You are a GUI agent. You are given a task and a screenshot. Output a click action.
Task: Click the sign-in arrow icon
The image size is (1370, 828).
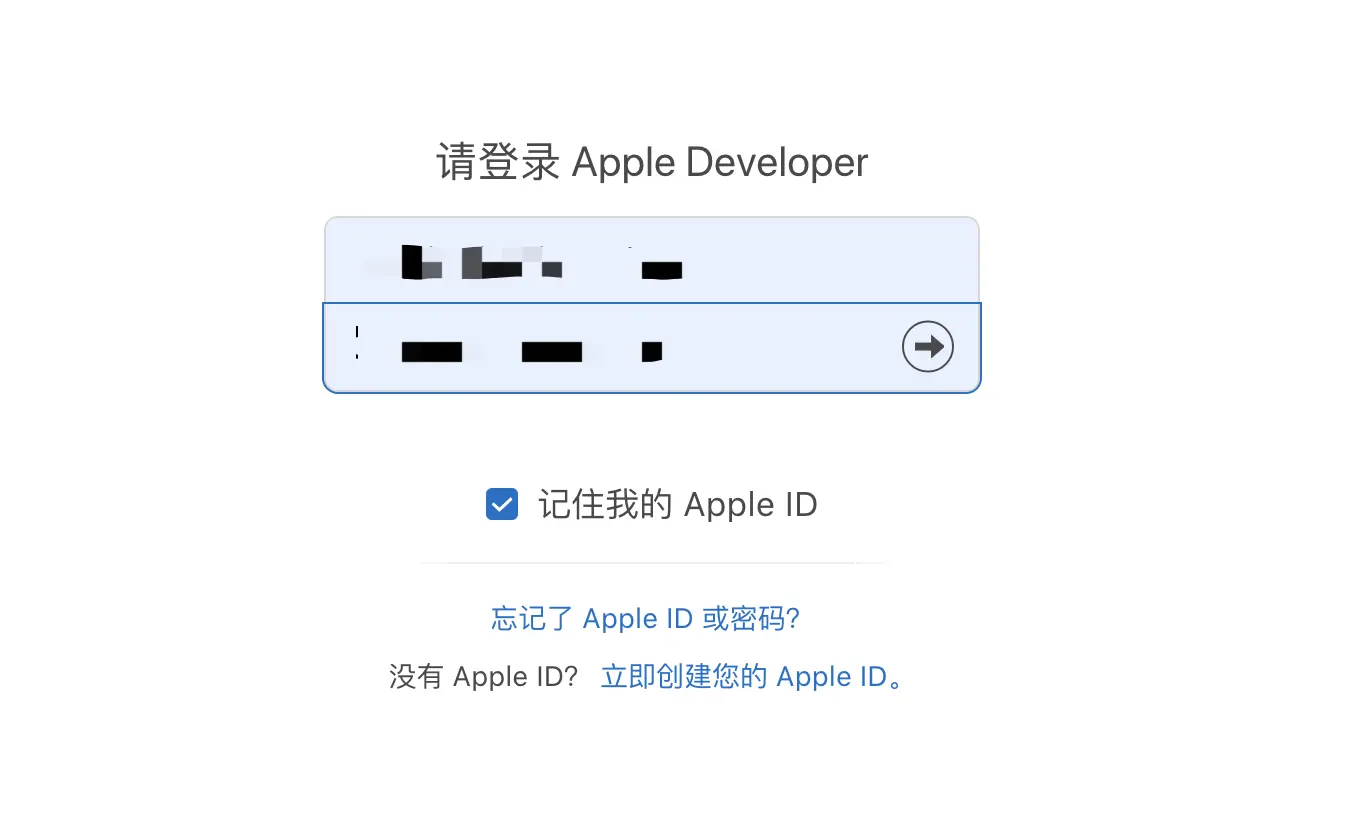[x=928, y=347]
